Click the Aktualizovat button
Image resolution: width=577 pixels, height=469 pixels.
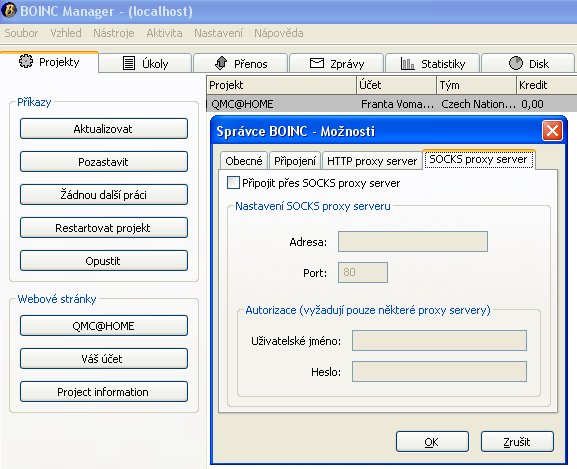coord(104,129)
